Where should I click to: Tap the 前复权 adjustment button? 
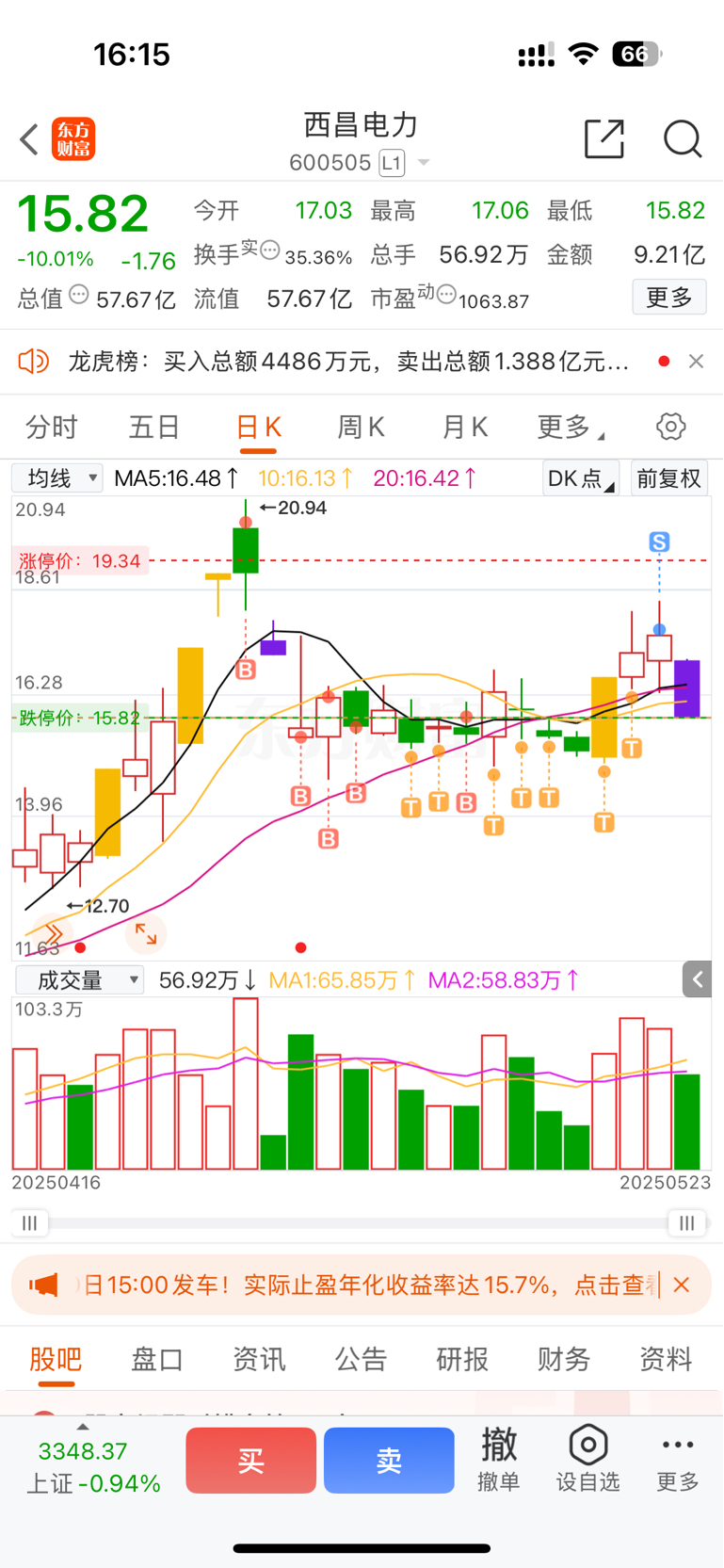[669, 478]
